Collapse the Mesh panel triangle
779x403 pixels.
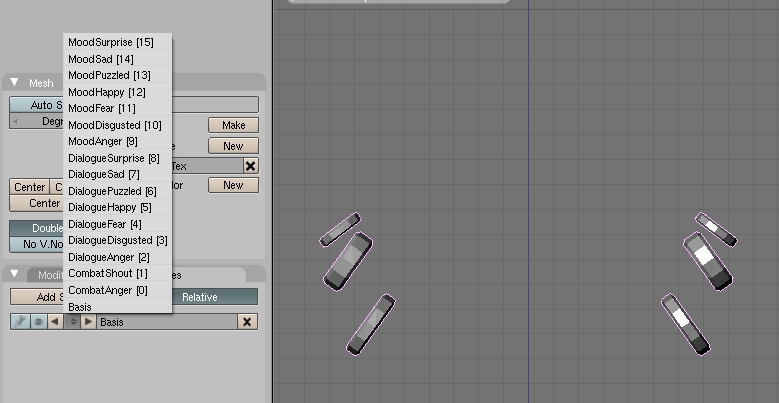point(15,83)
